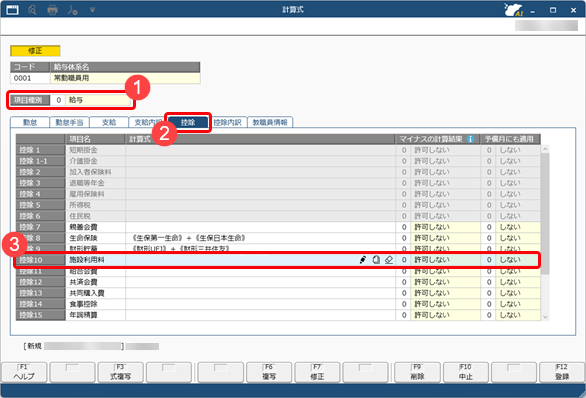
Task: Click the user settings icon in the title bar
Action: tap(73, 10)
